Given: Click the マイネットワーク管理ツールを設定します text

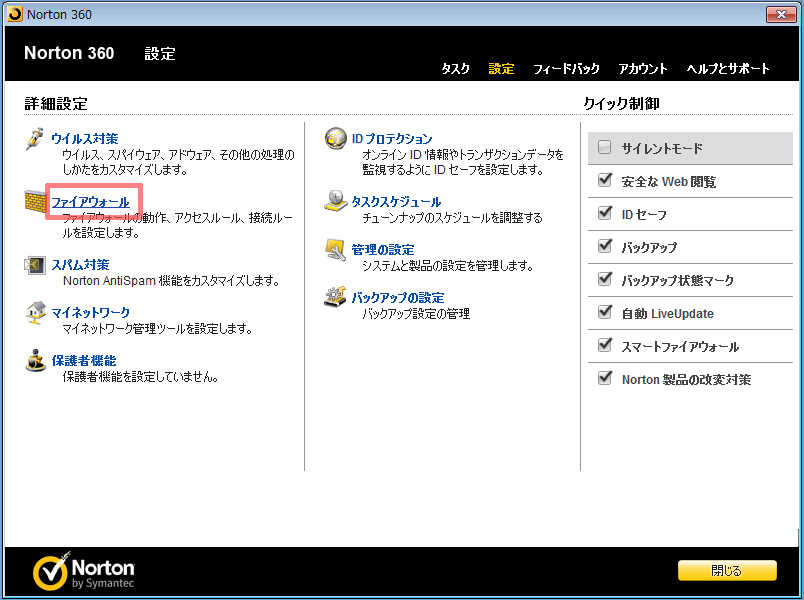Looking at the screenshot, I should coord(158,329).
